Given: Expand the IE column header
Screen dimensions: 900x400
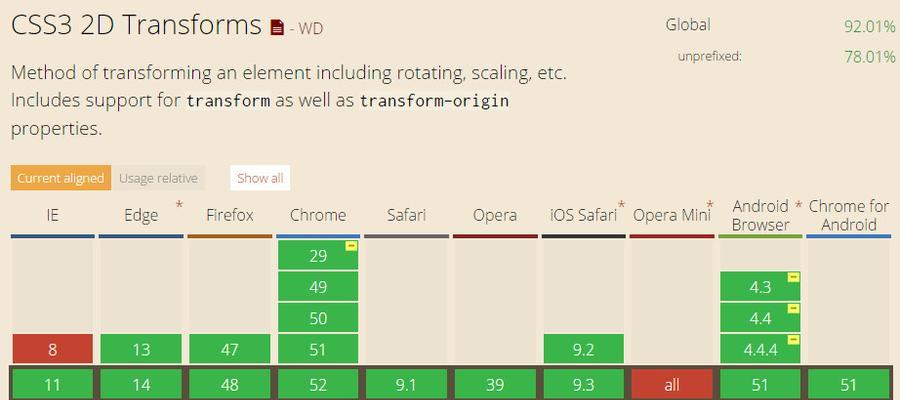Looking at the screenshot, I should (x=52, y=215).
